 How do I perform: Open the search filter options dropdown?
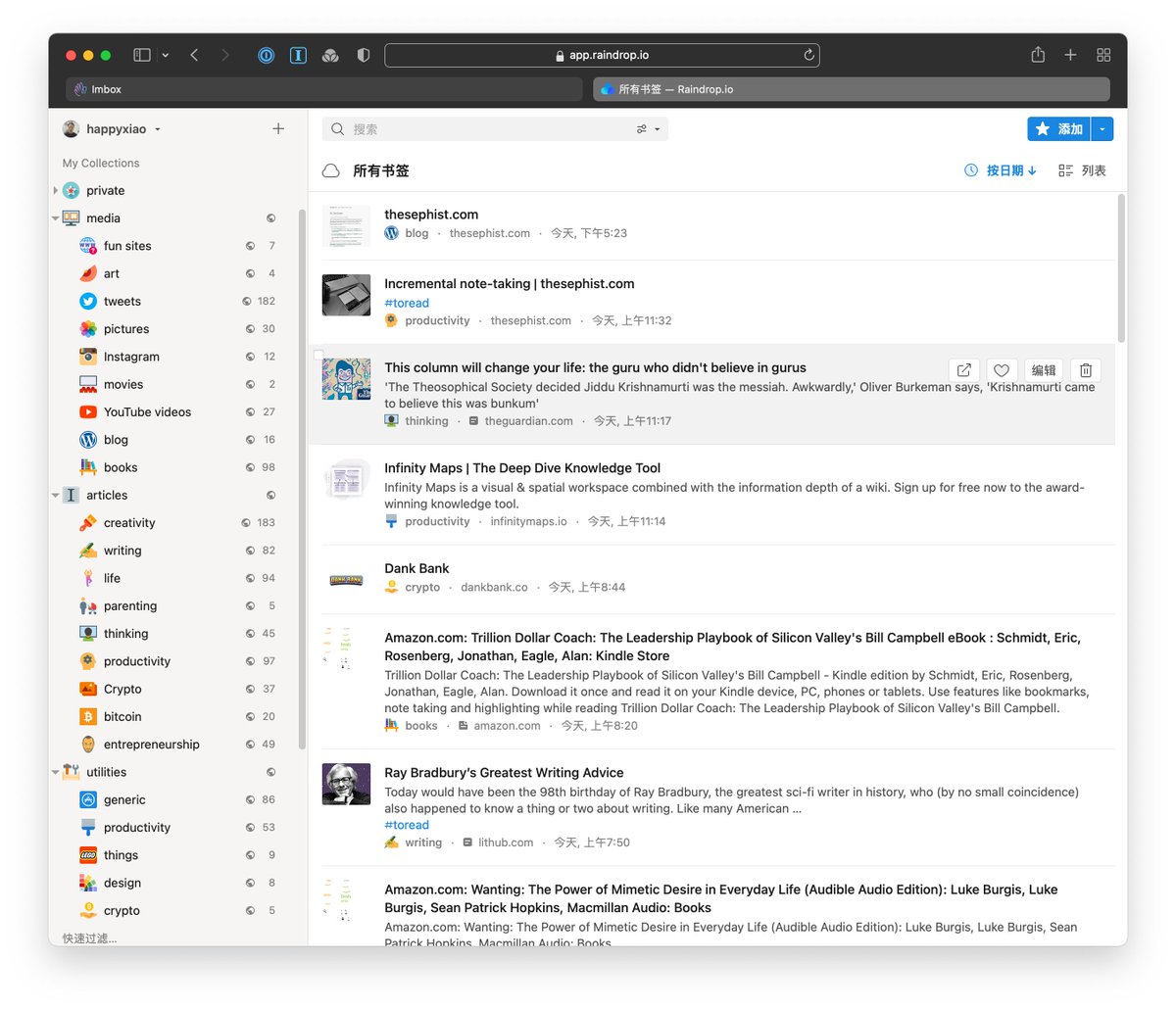click(649, 128)
